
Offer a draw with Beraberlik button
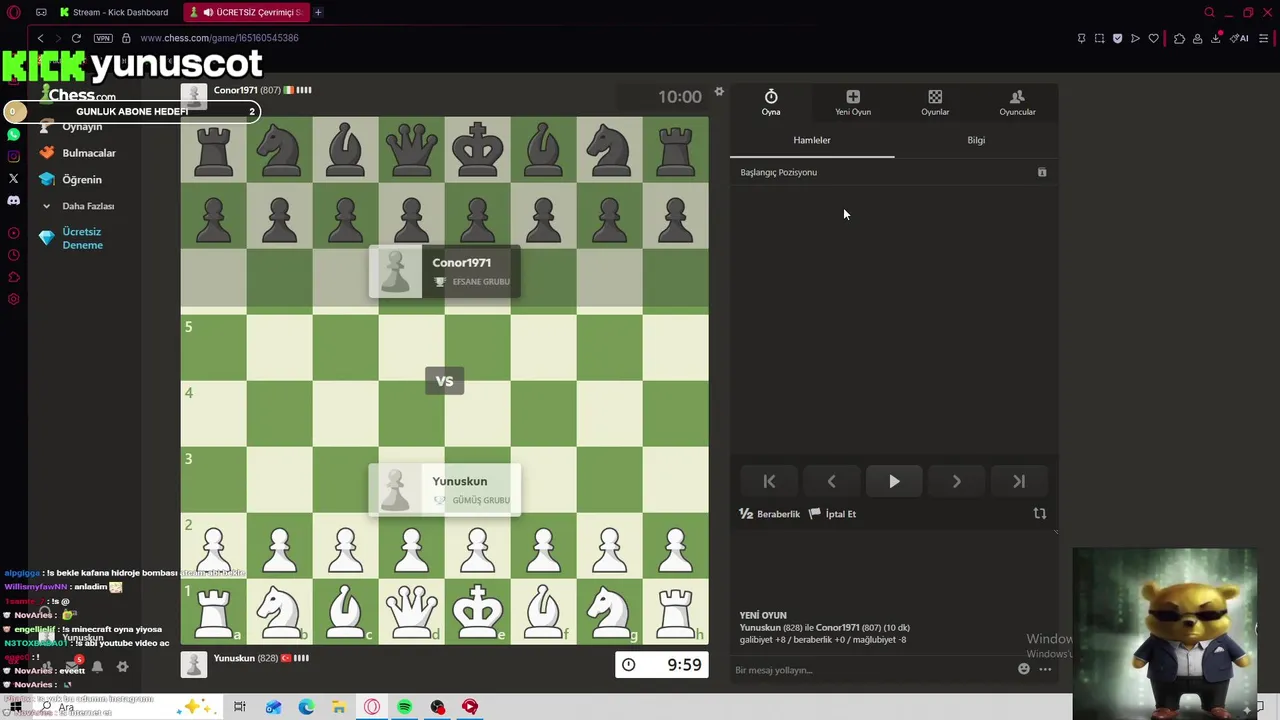click(x=770, y=514)
